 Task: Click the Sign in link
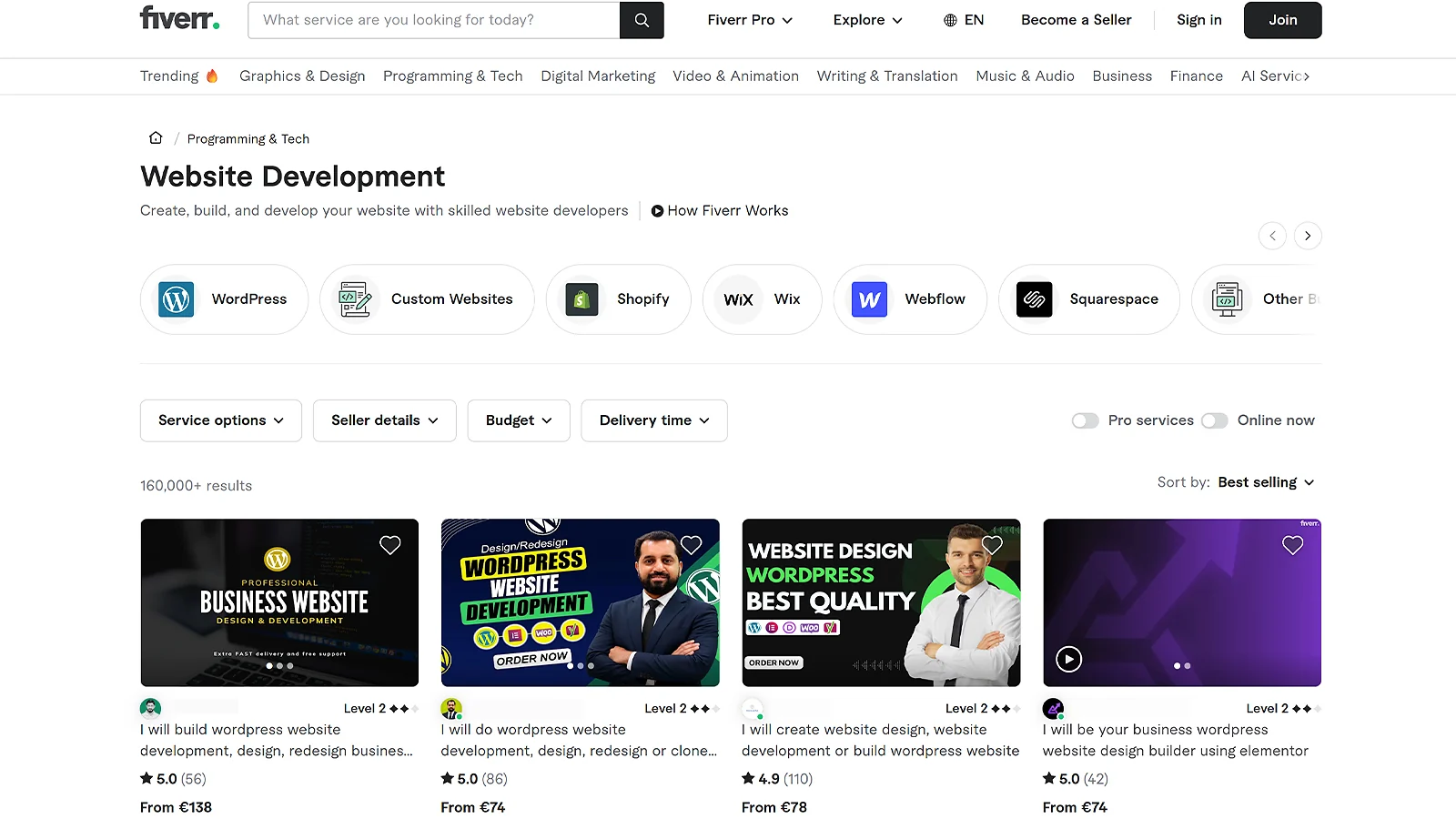tap(1199, 20)
